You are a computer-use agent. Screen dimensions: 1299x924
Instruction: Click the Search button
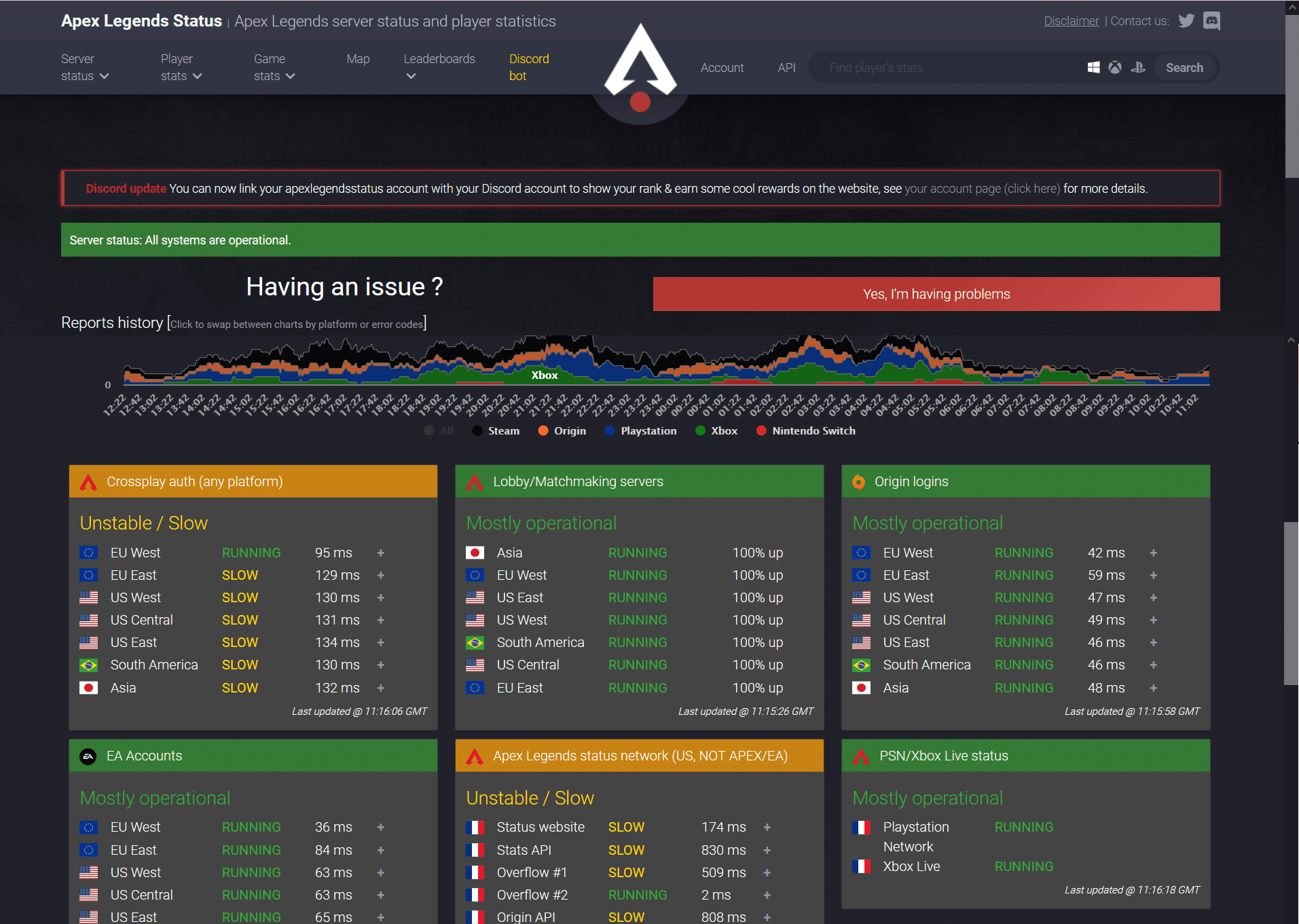[x=1184, y=68]
